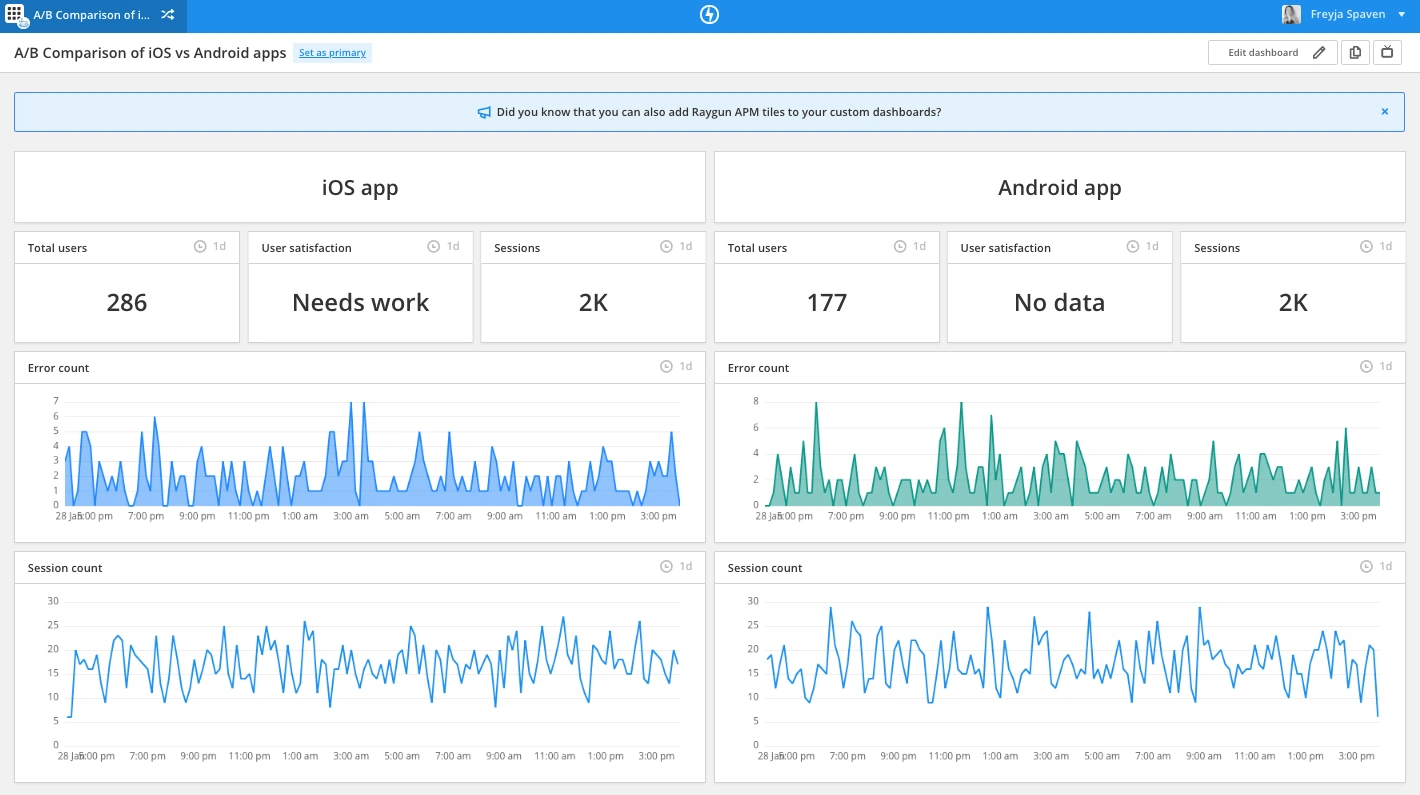Screen dimensions: 1420x795
Task: Click the iOS User satisfaction clock icon
Action: (x=433, y=246)
